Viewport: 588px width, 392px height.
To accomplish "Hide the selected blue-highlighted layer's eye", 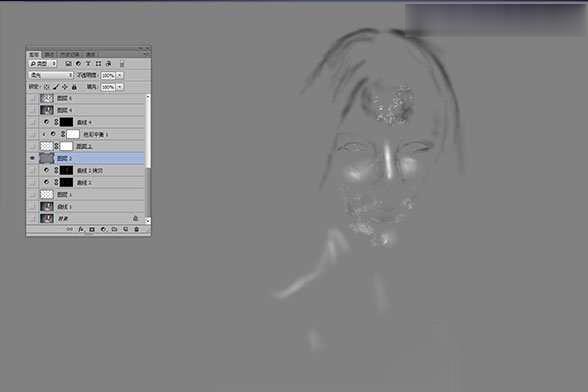I will coord(33,158).
